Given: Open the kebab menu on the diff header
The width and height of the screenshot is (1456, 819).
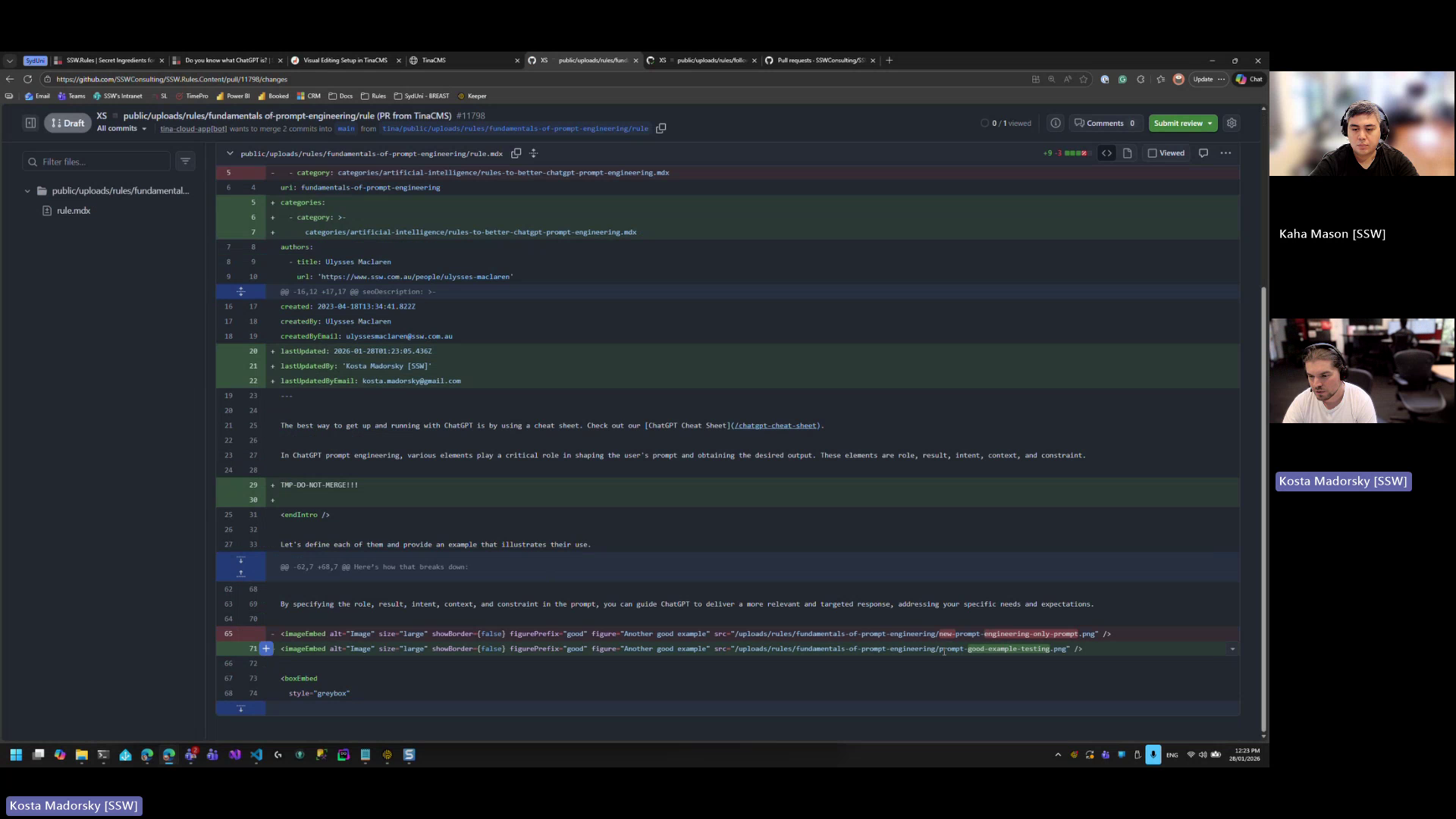Looking at the screenshot, I should click(x=1225, y=153).
